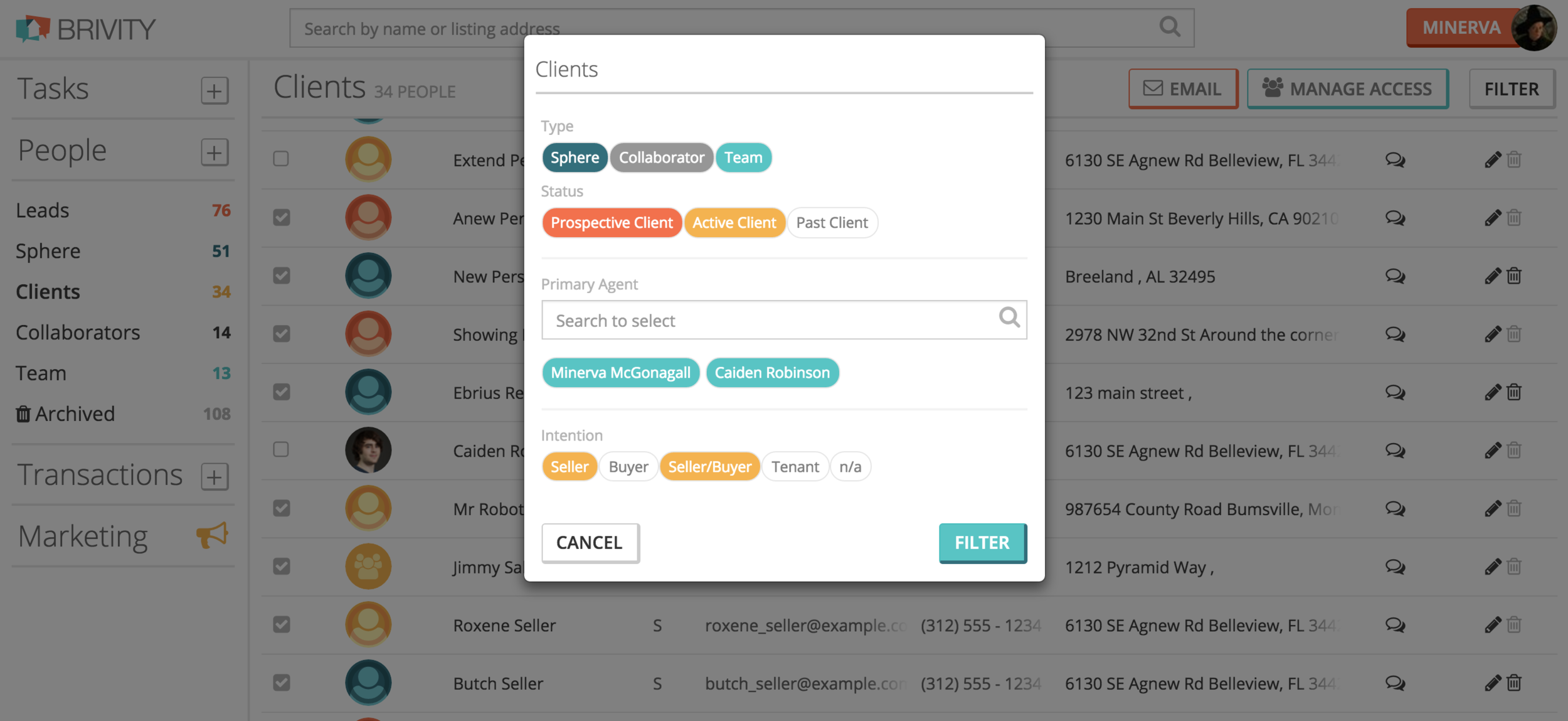This screenshot has width=1568, height=721.
Task: Uncheck the Showing row checkbox
Action: [x=281, y=333]
